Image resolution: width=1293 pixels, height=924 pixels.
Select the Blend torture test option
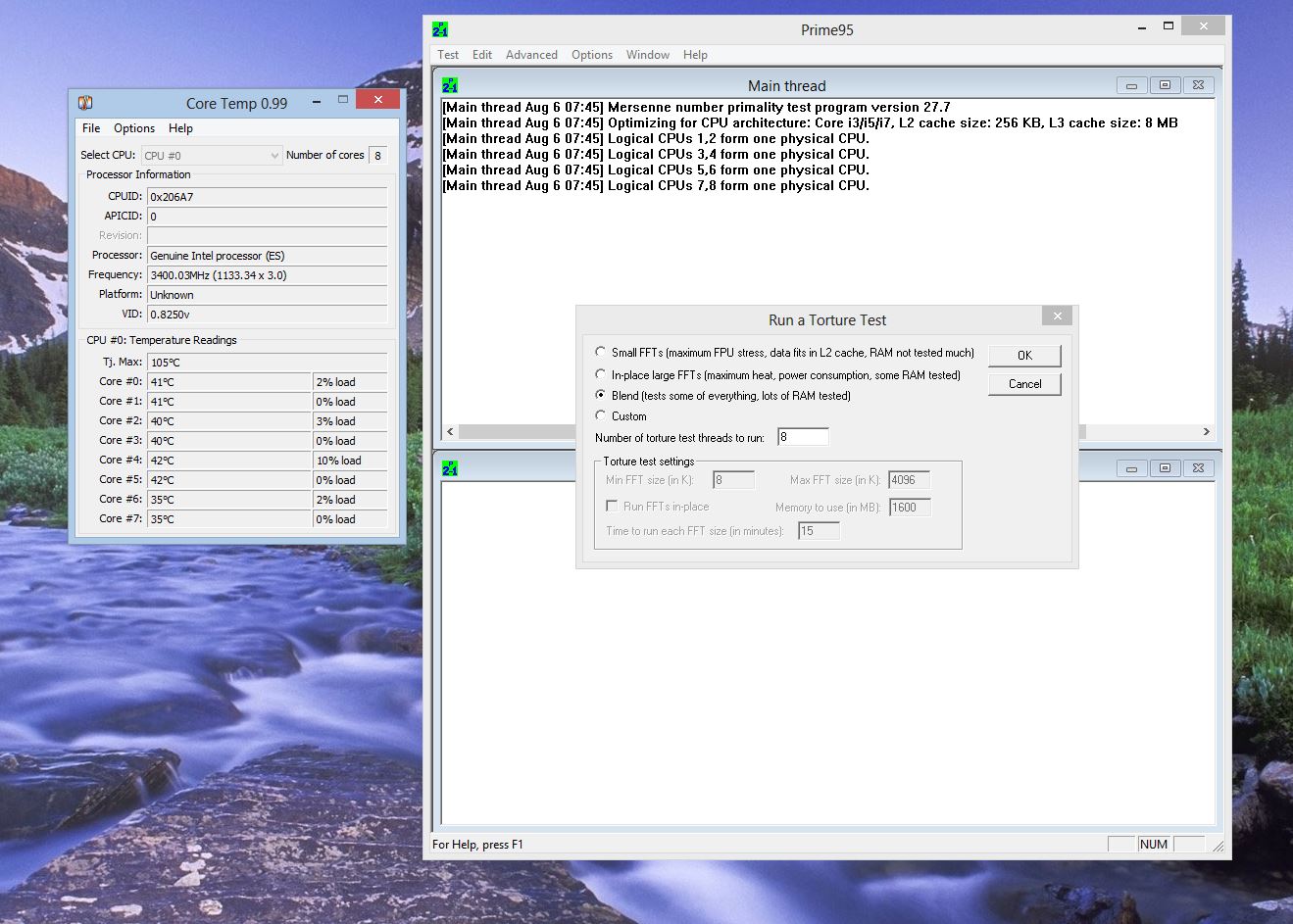click(x=600, y=395)
